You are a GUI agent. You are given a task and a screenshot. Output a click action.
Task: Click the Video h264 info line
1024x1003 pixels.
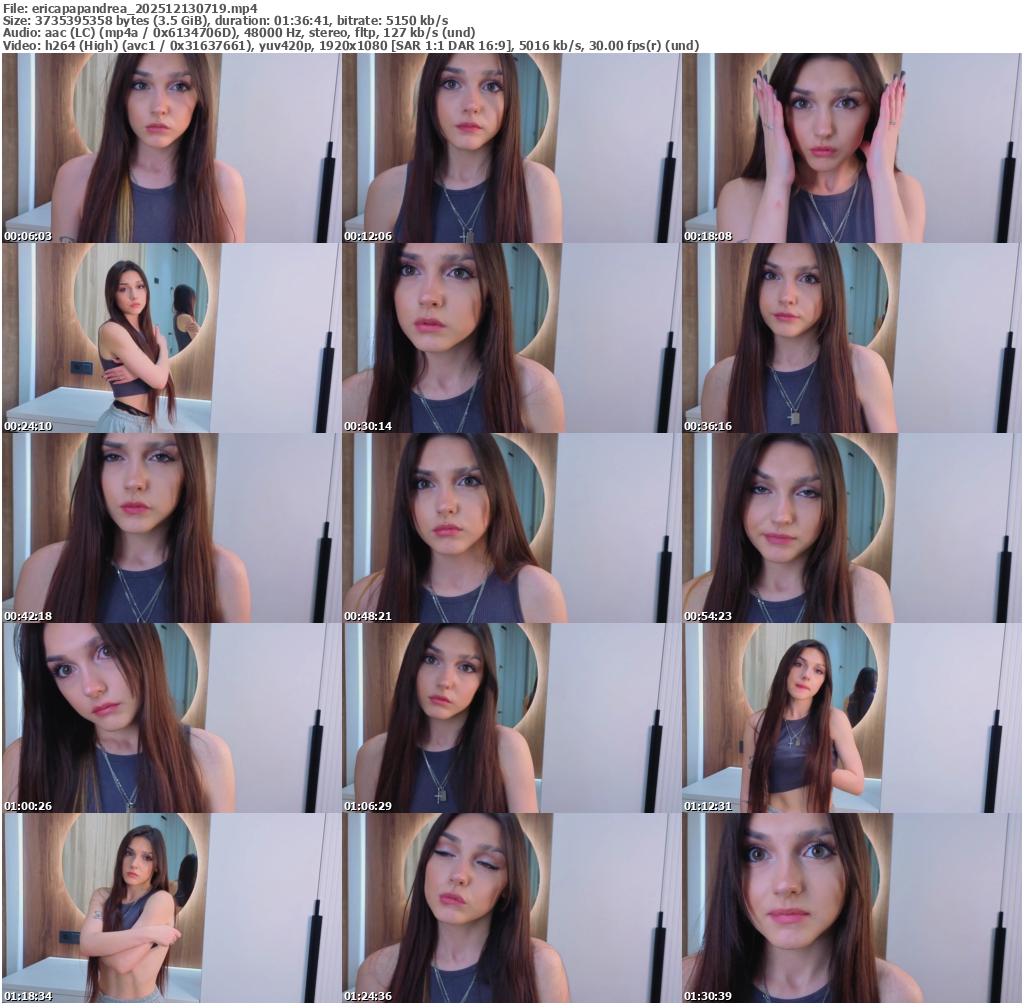(351, 46)
